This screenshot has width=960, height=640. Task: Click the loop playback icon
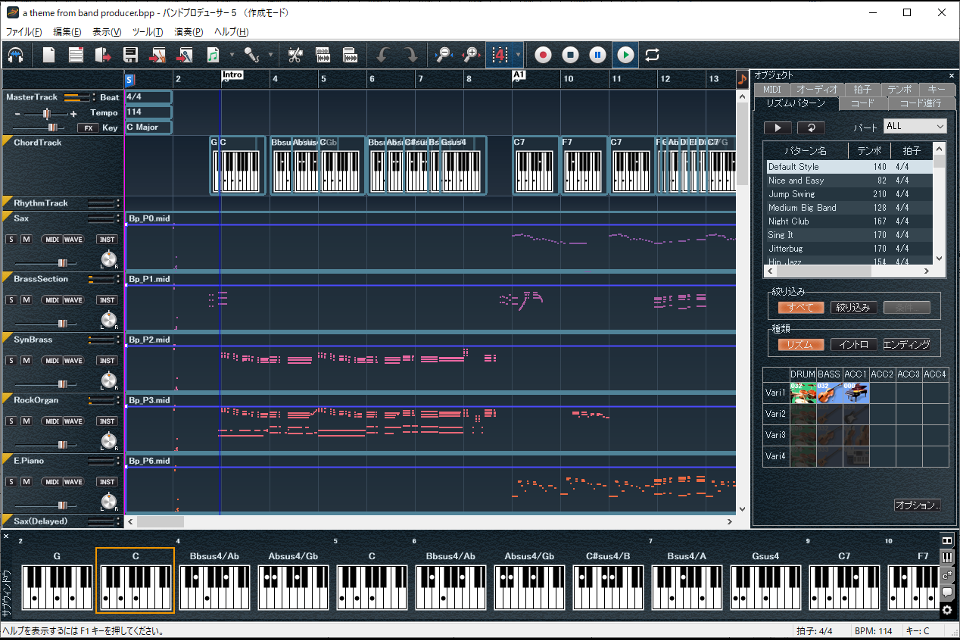(x=652, y=54)
